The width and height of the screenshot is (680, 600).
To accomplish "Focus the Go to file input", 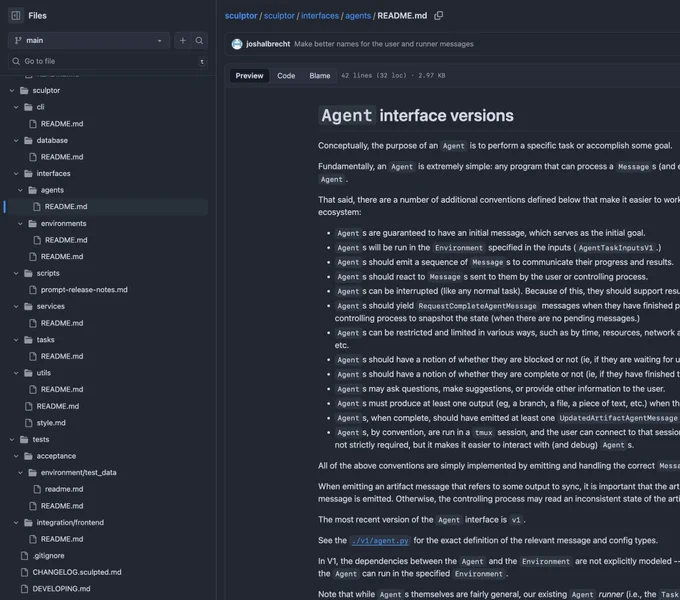I will (108, 61).
